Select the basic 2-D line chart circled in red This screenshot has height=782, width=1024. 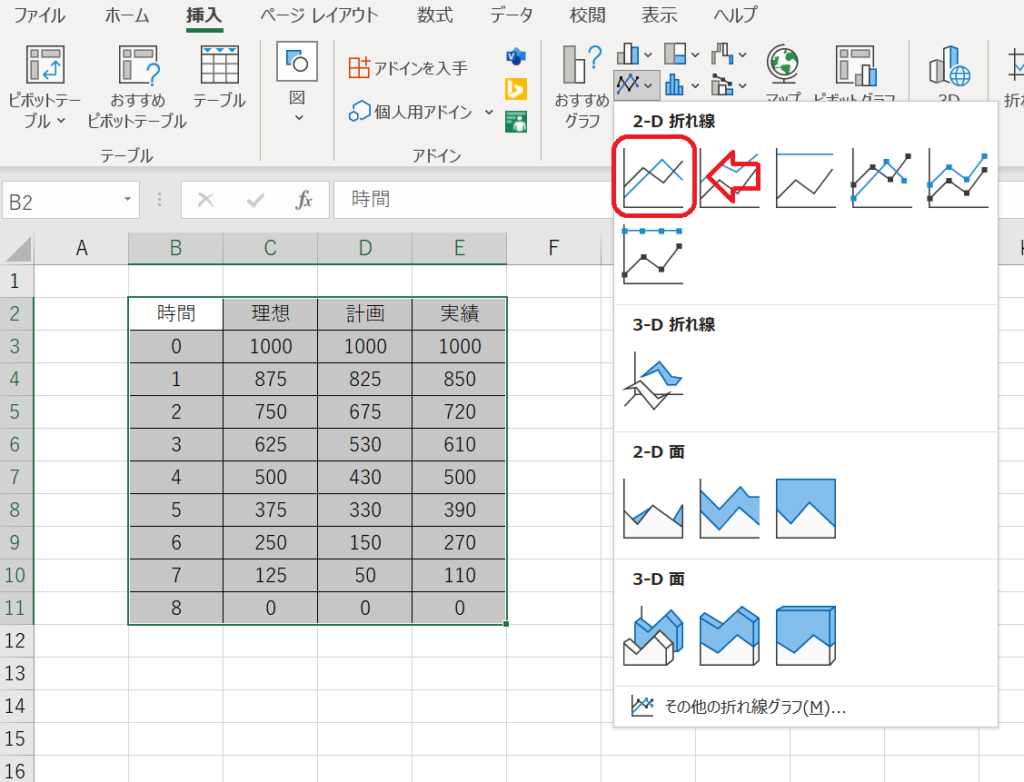(x=653, y=178)
